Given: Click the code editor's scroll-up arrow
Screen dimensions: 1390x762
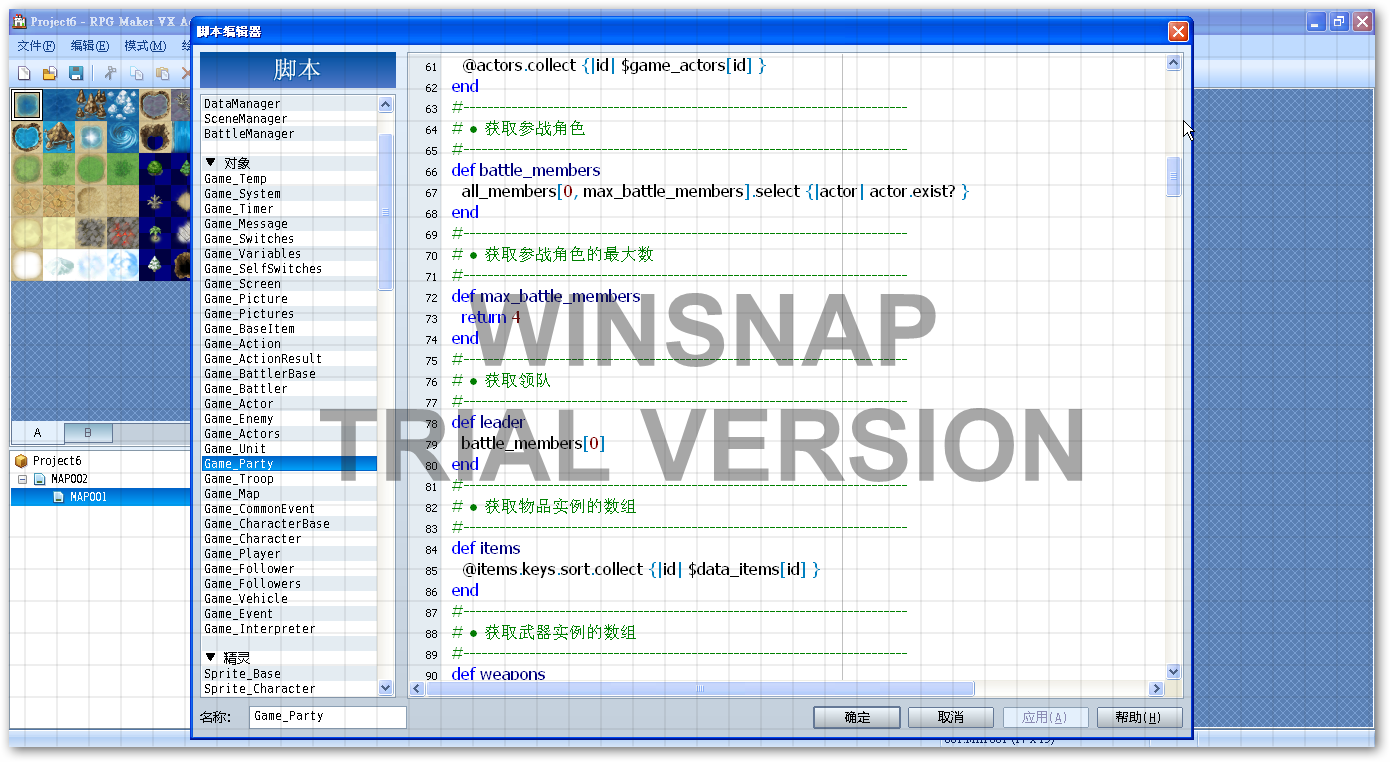Looking at the screenshot, I should [x=1174, y=63].
